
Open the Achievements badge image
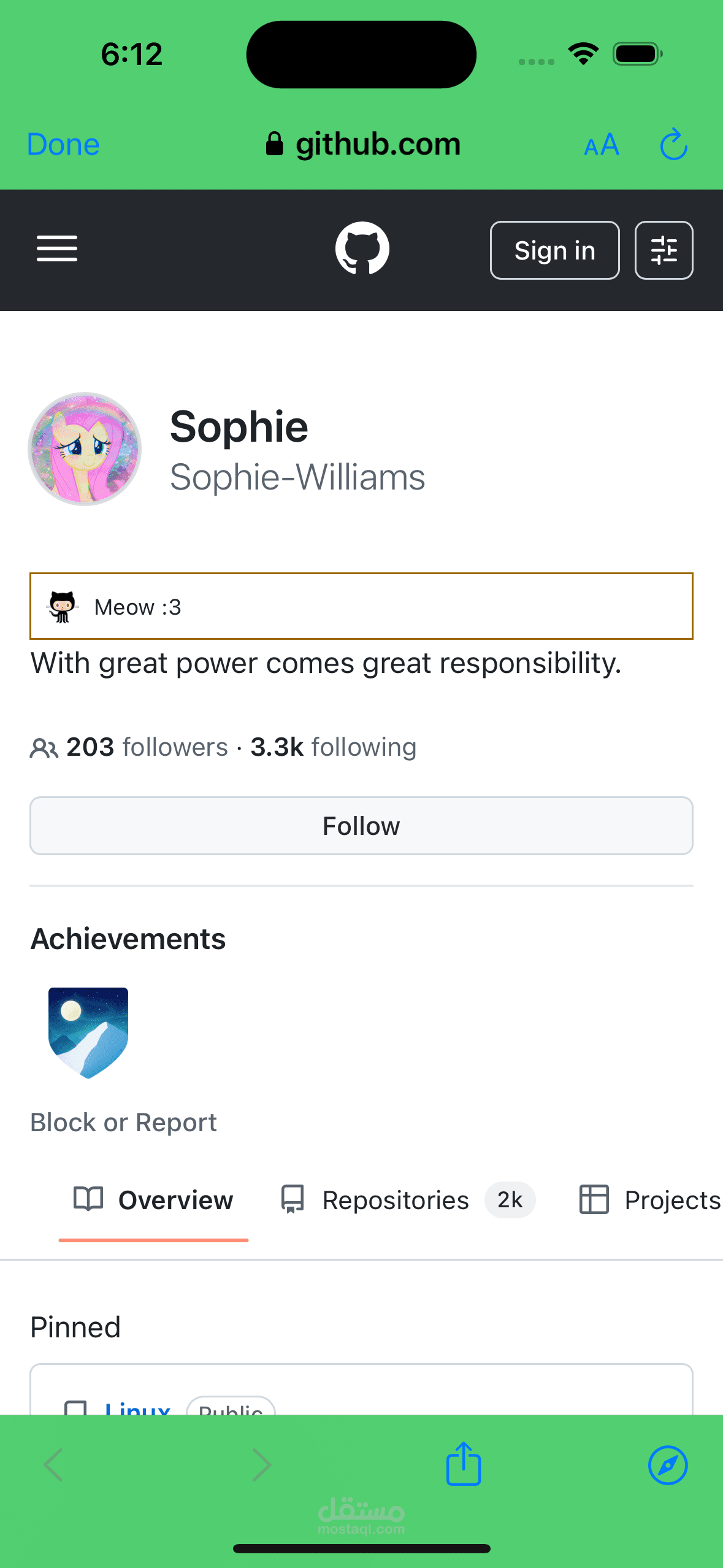pyautogui.click(x=88, y=1032)
